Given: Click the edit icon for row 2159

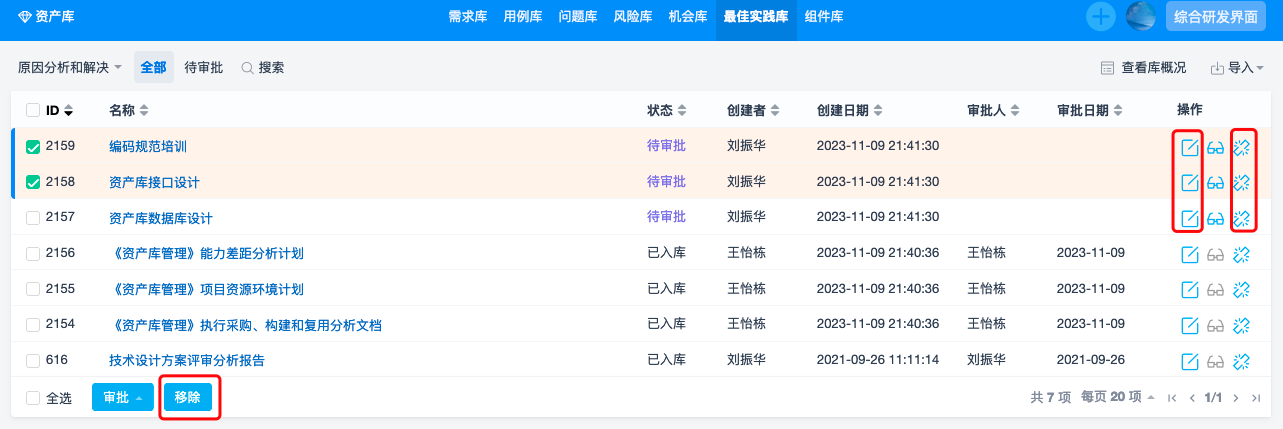Looking at the screenshot, I should pyautogui.click(x=1190, y=148).
